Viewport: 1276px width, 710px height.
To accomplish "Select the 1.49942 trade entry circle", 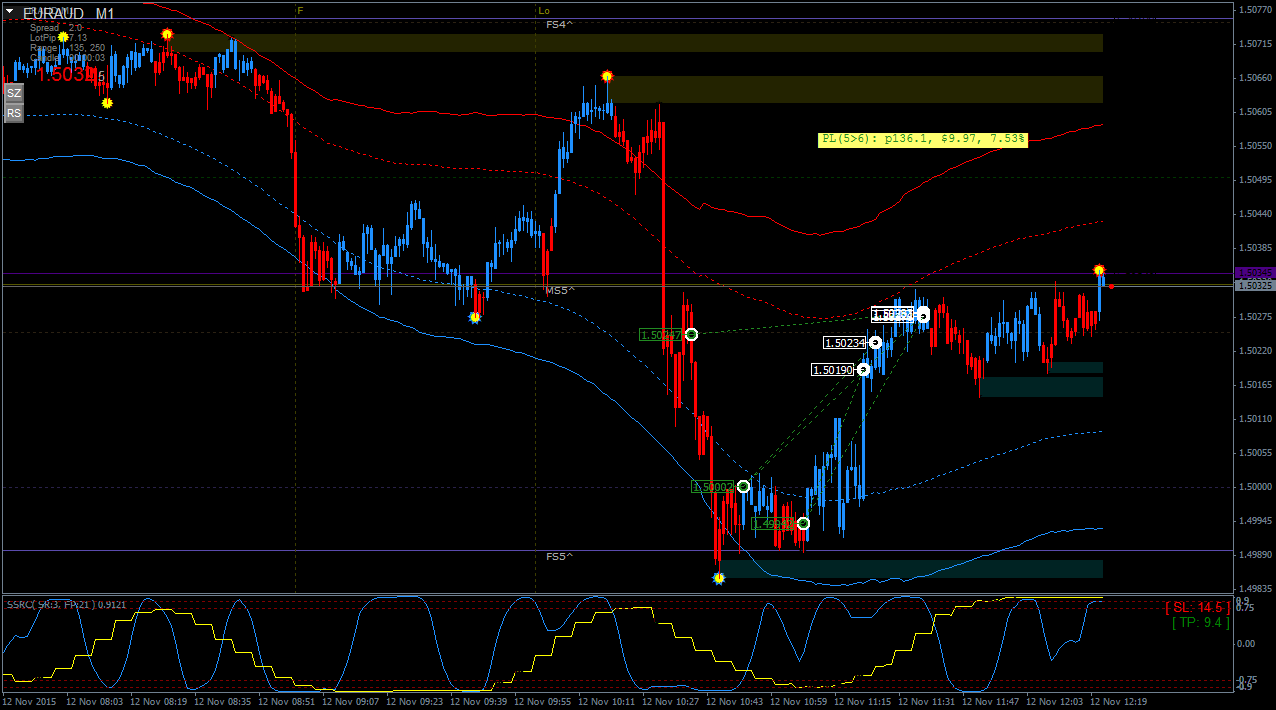I will coord(803,523).
